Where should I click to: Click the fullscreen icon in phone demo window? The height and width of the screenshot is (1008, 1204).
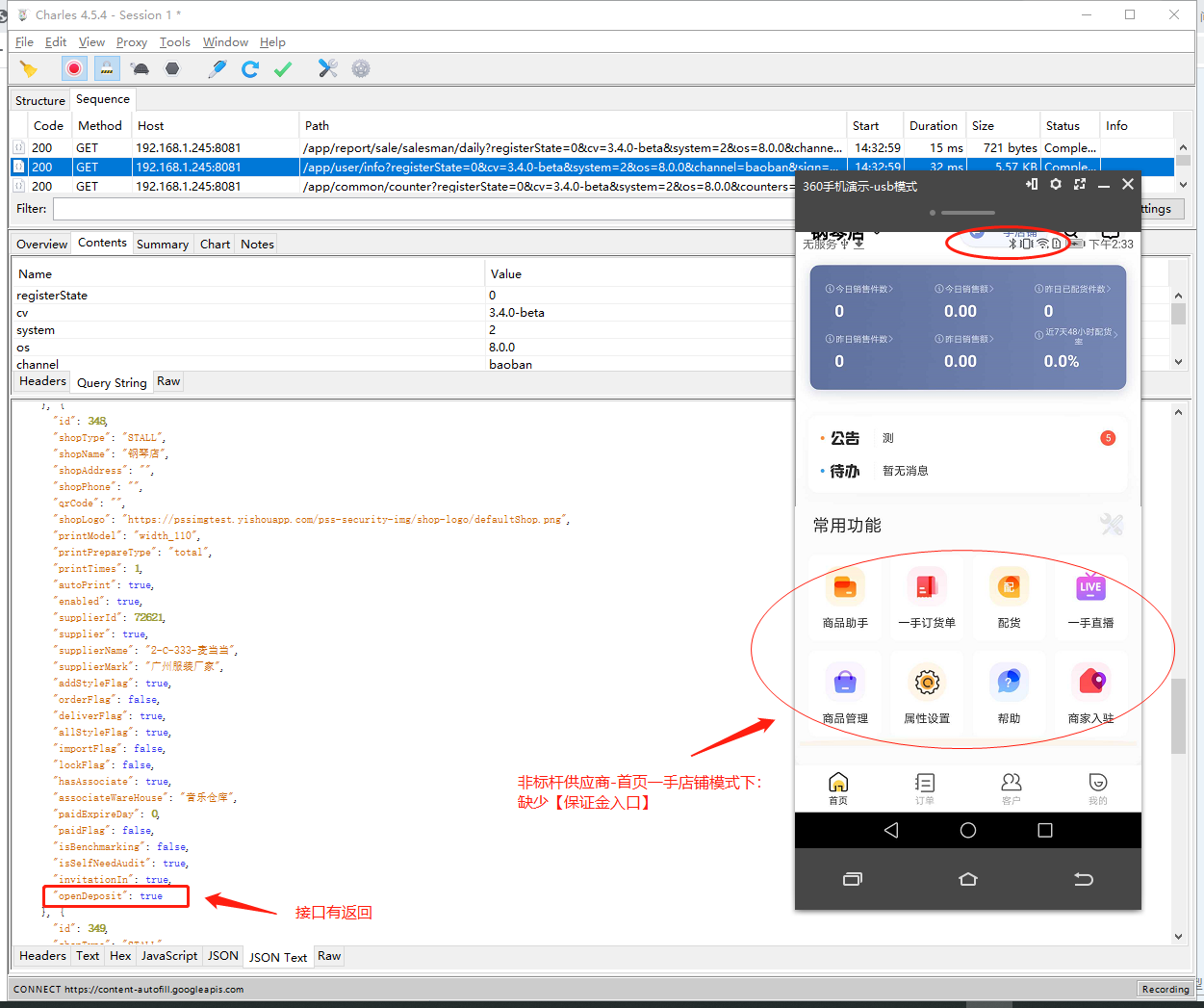(x=1080, y=184)
